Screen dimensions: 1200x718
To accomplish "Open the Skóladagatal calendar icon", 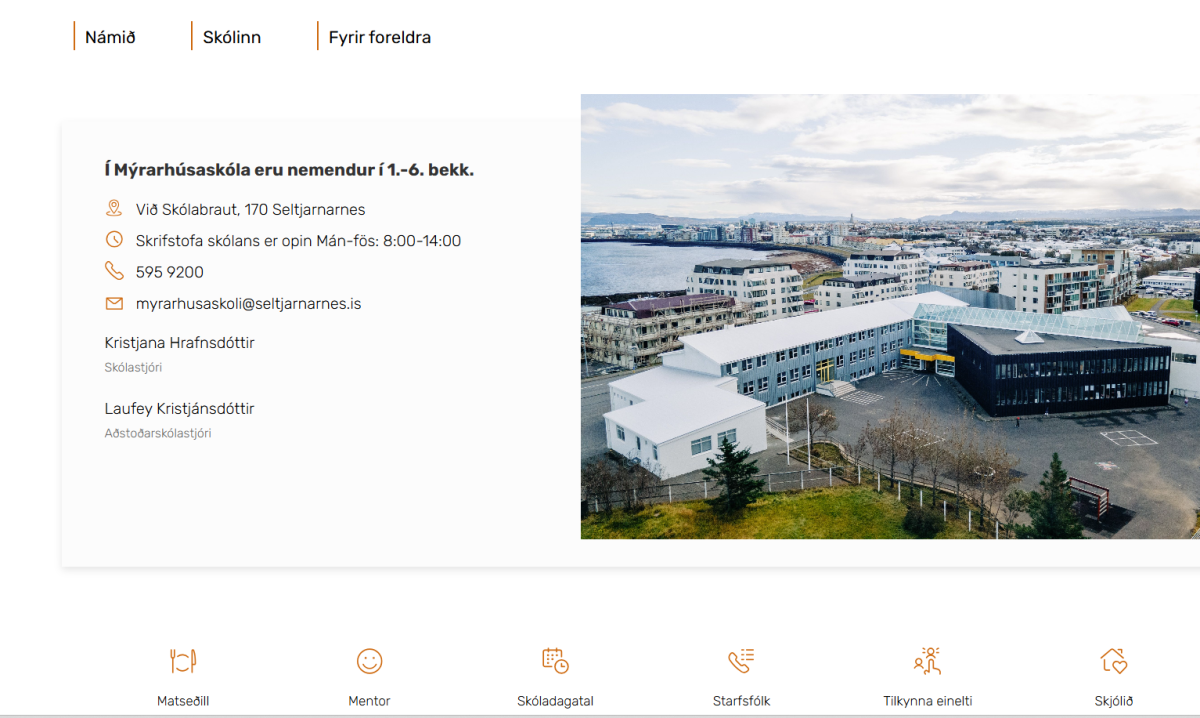I will click(555, 661).
